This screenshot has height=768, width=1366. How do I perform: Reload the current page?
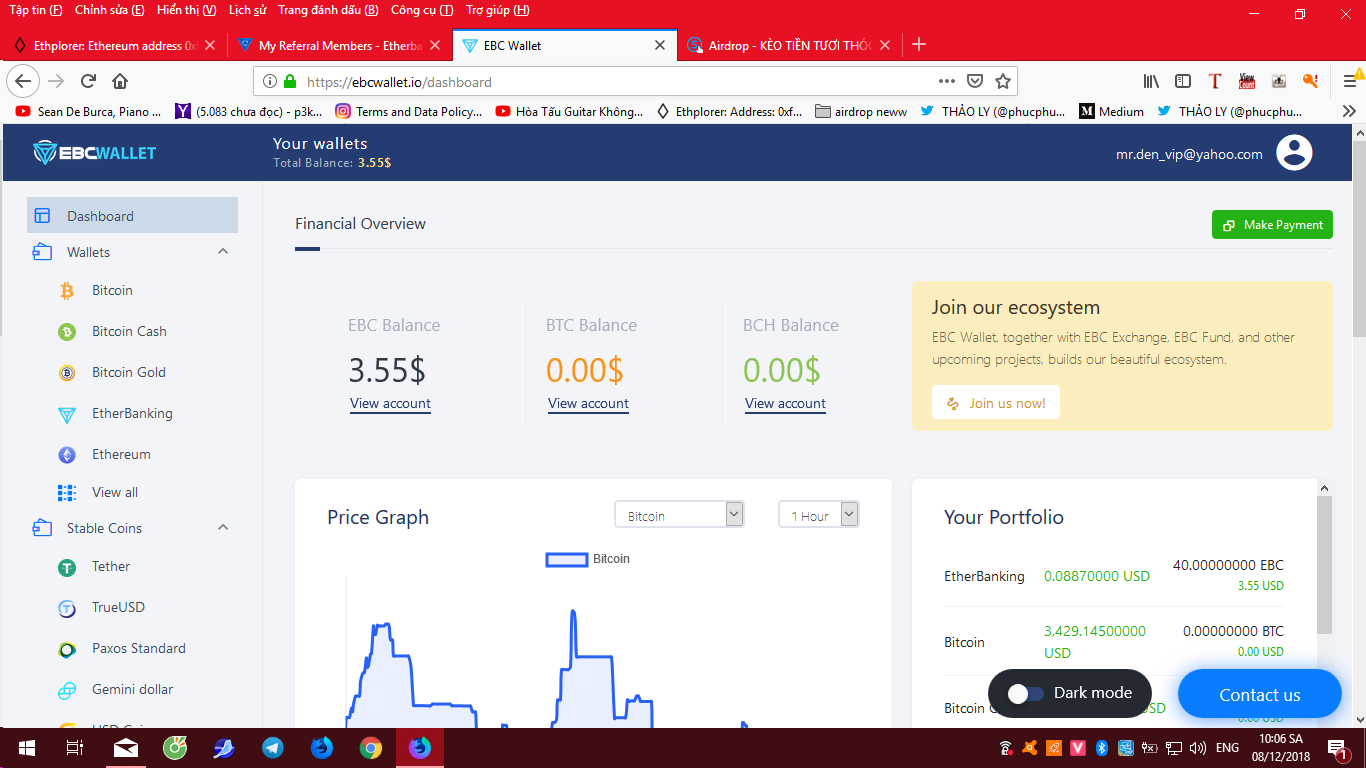88,81
